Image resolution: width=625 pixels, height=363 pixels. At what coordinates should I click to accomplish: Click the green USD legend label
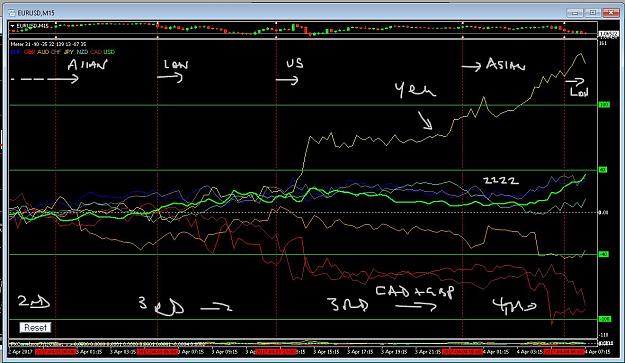coord(109,52)
